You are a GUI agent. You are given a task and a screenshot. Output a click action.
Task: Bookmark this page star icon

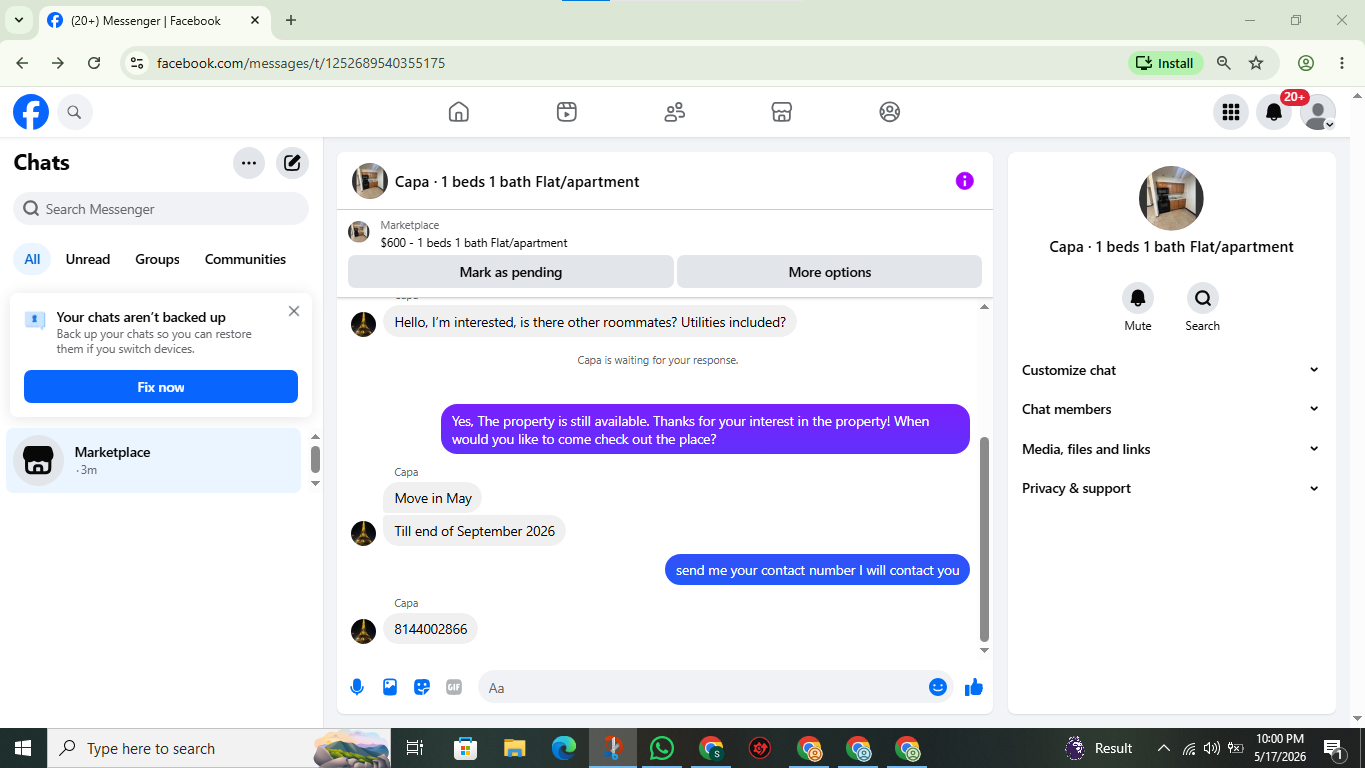1256,63
